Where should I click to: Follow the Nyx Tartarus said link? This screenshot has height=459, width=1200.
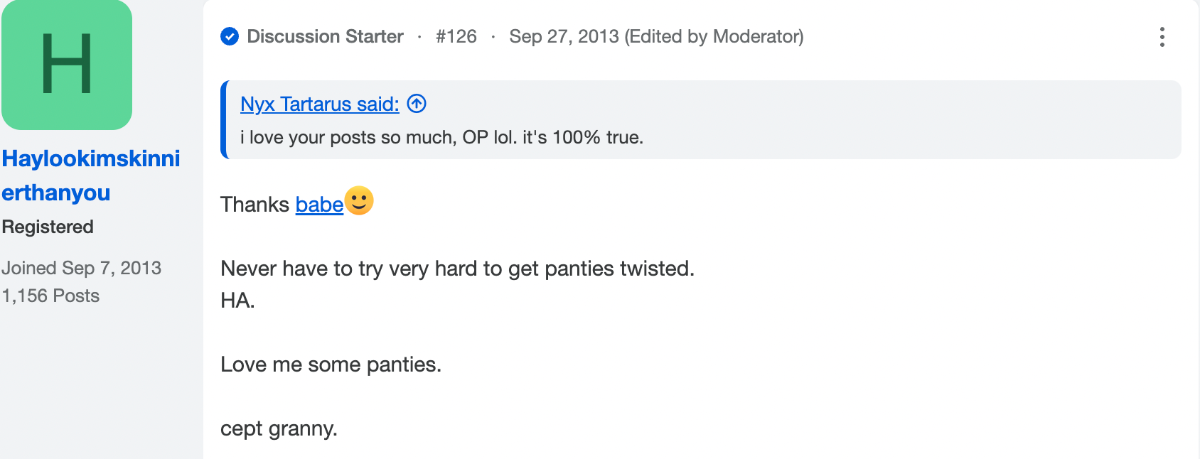pos(320,104)
